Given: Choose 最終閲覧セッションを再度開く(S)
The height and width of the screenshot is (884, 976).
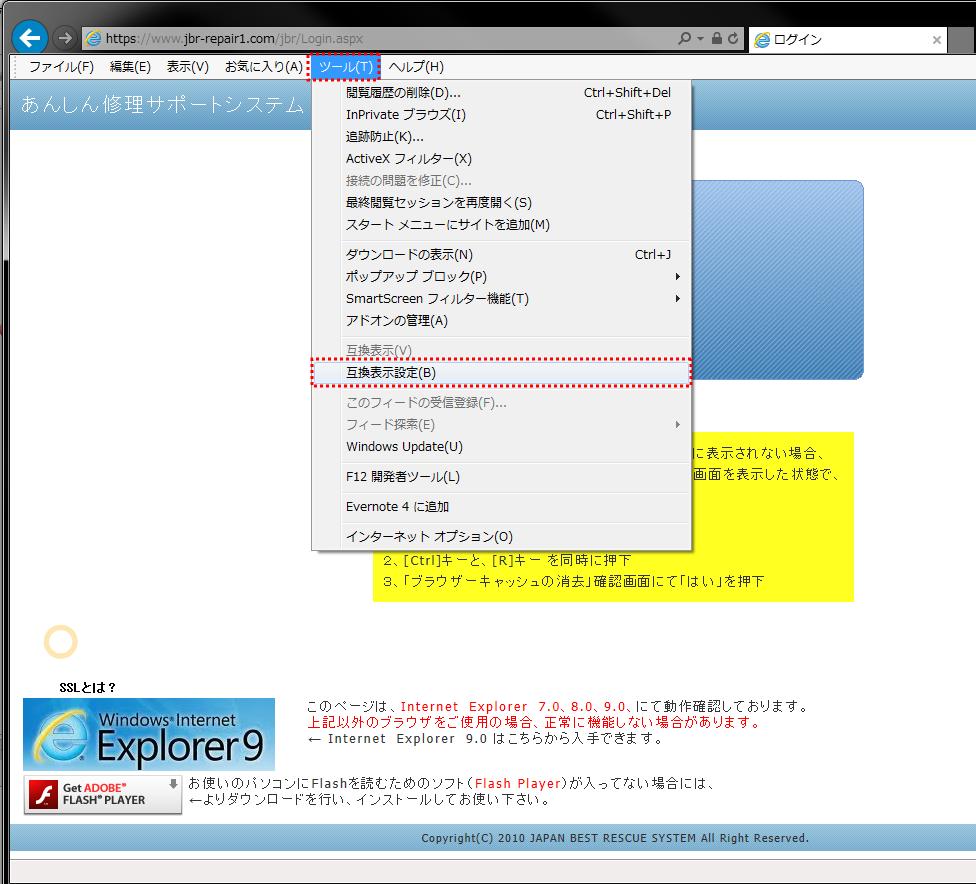Looking at the screenshot, I should [x=502, y=202].
